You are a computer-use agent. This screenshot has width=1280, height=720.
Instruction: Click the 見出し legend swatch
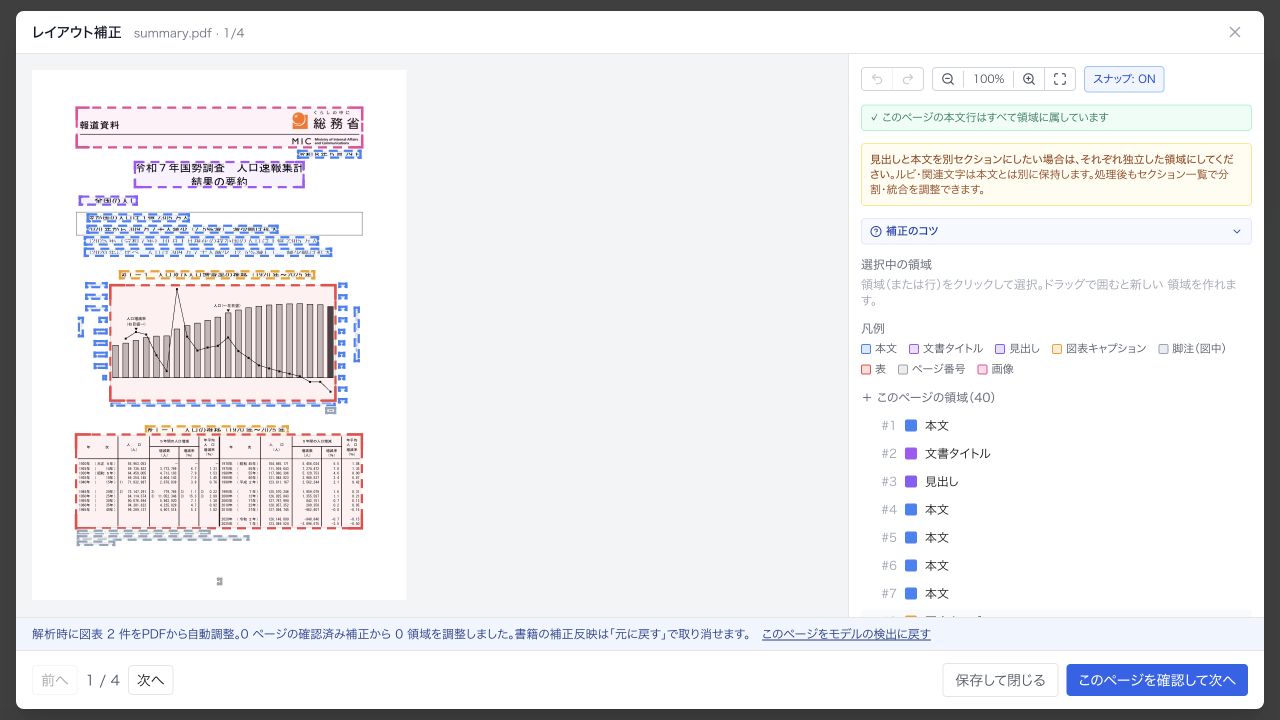(x=1000, y=349)
